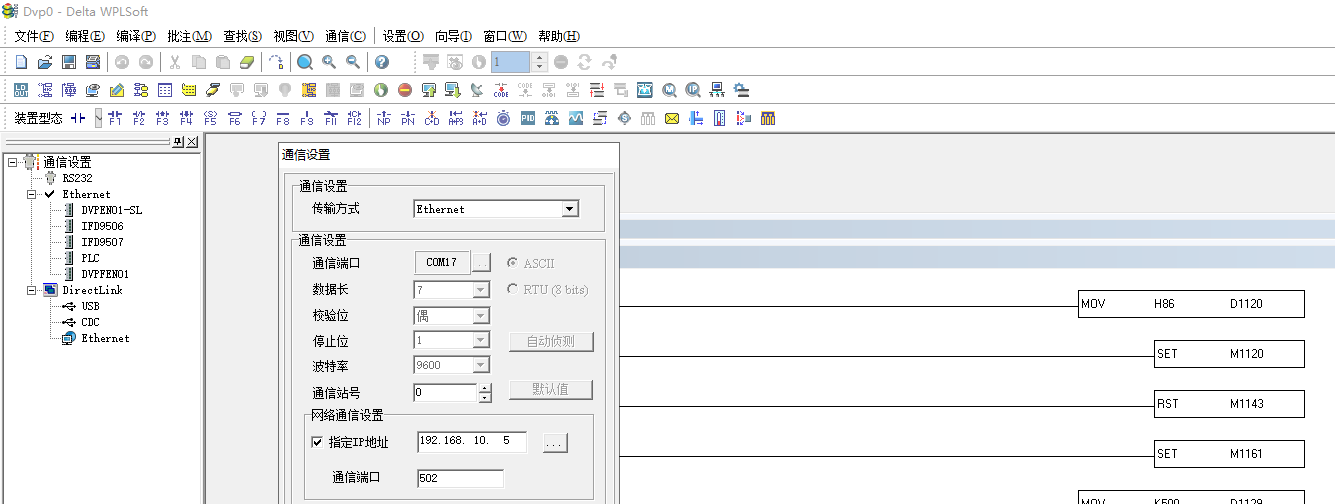Viewport: 1335px width, 504px height.
Task: Select IFD9507 in the tree
Action: pos(102,242)
